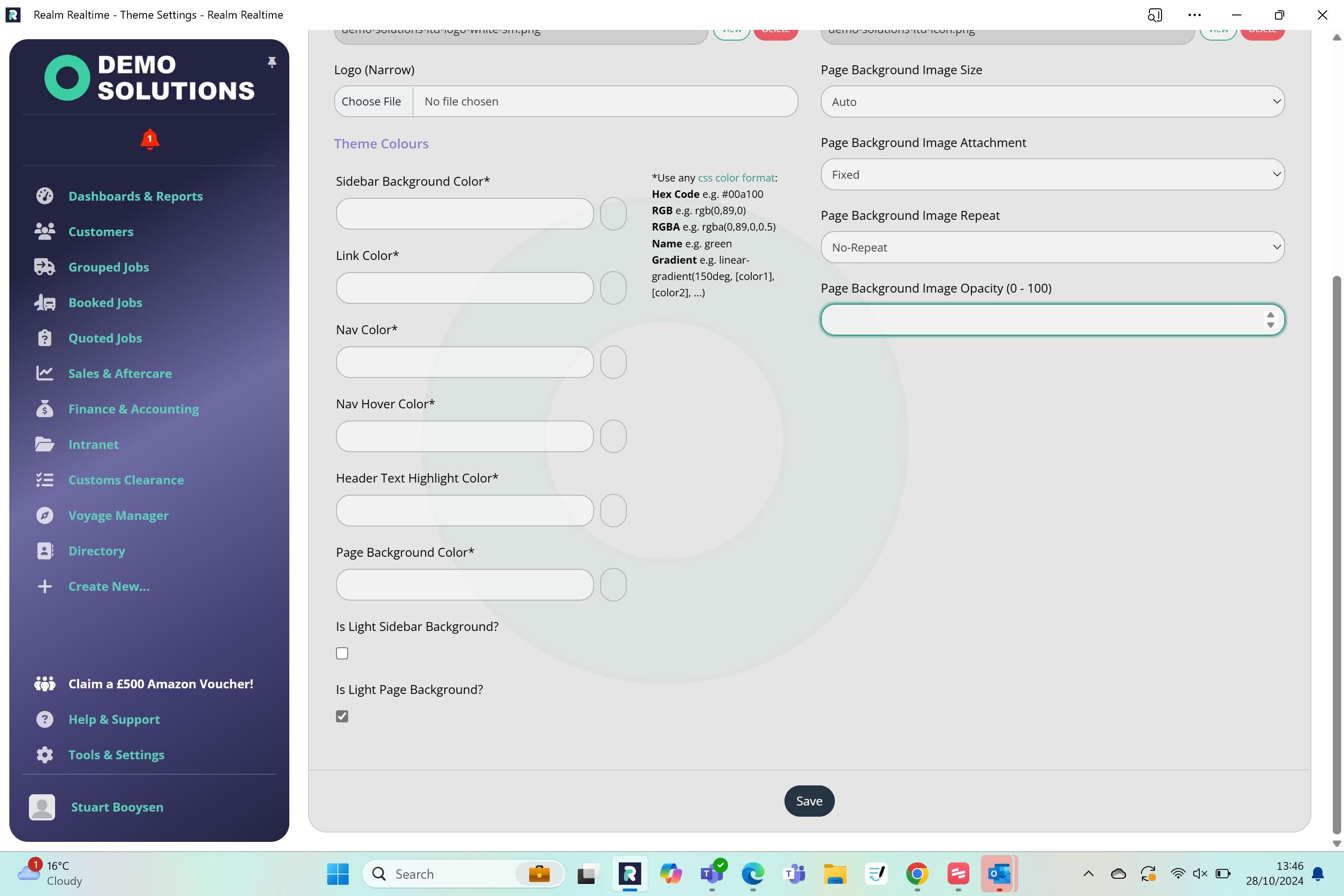Open the Intranet sidebar menu item
Viewport: 1344px width, 896px height.
(x=93, y=444)
